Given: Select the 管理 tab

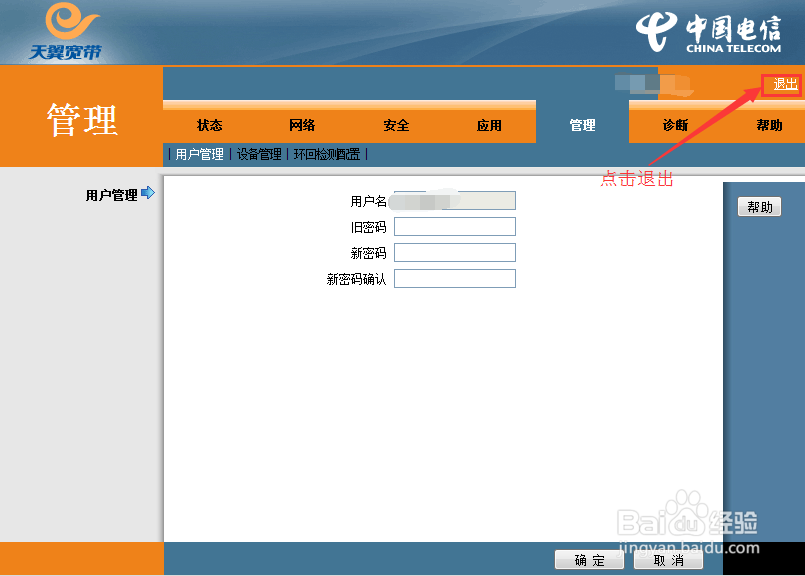Looking at the screenshot, I should tap(582, 125).
